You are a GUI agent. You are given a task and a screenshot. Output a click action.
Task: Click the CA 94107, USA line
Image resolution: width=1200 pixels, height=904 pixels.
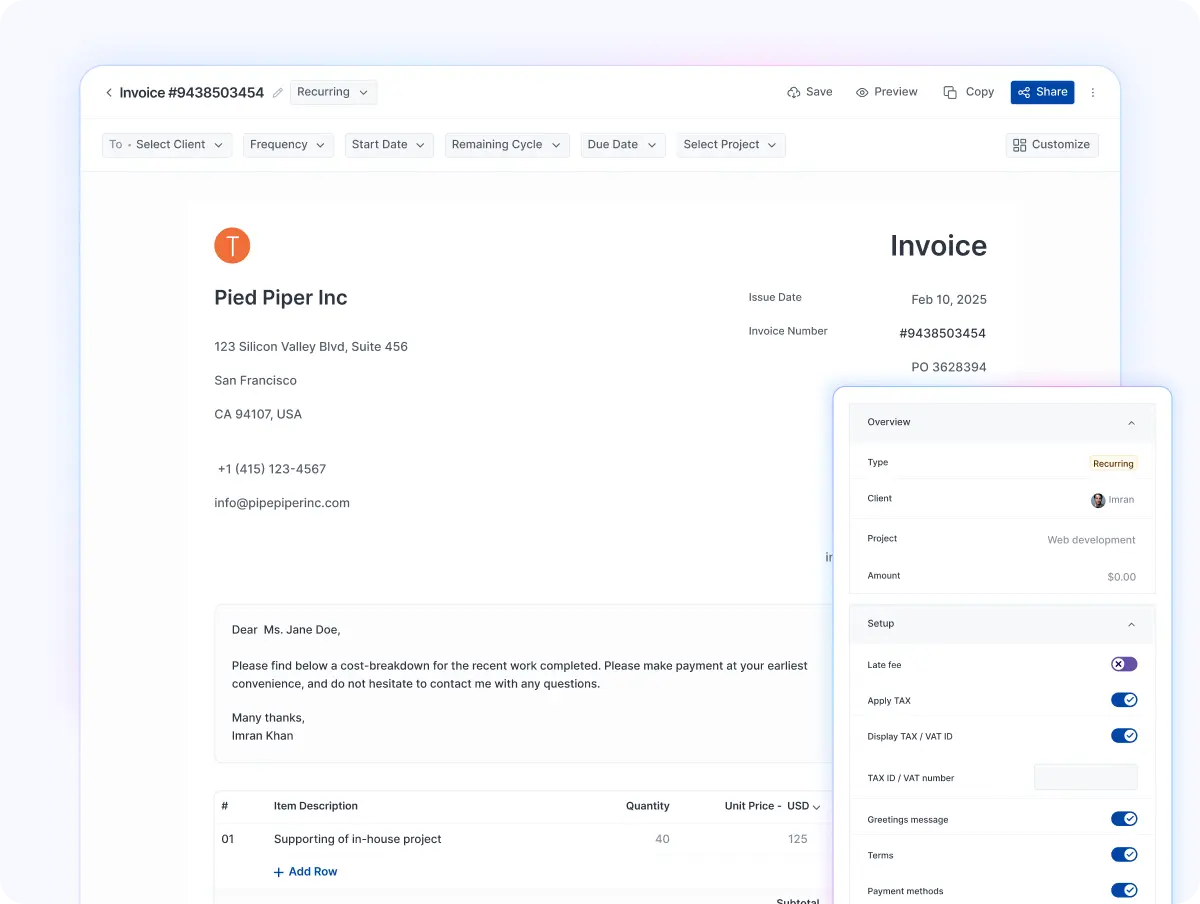pos(258,414)
